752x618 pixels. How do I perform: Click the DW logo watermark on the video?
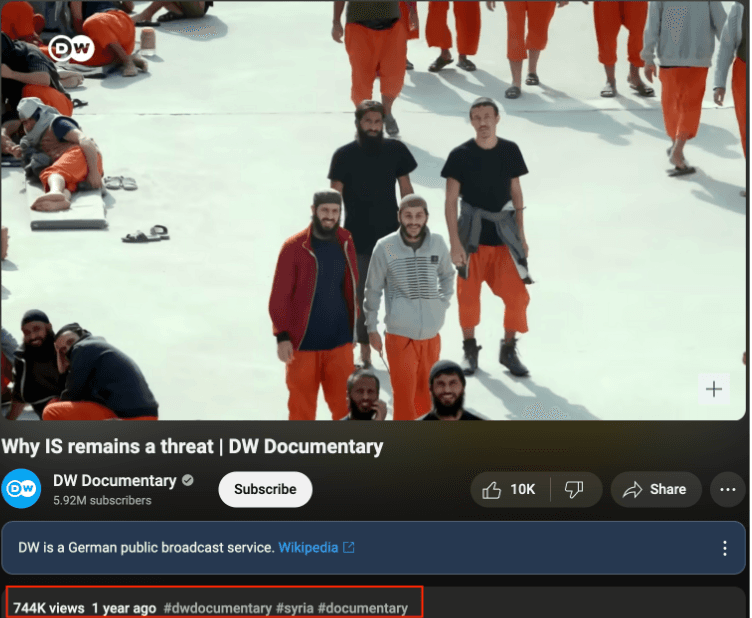coord(71,48)
